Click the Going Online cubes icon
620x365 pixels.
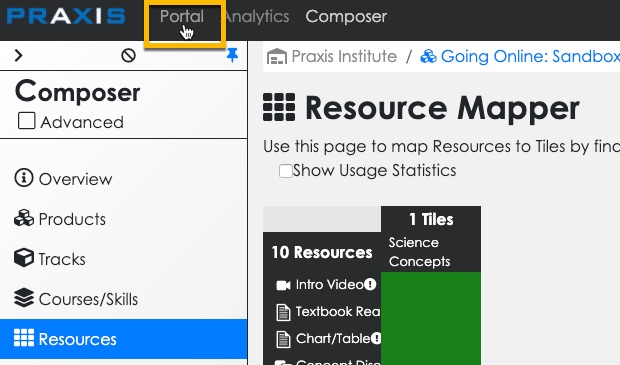(x=428, y=57)
